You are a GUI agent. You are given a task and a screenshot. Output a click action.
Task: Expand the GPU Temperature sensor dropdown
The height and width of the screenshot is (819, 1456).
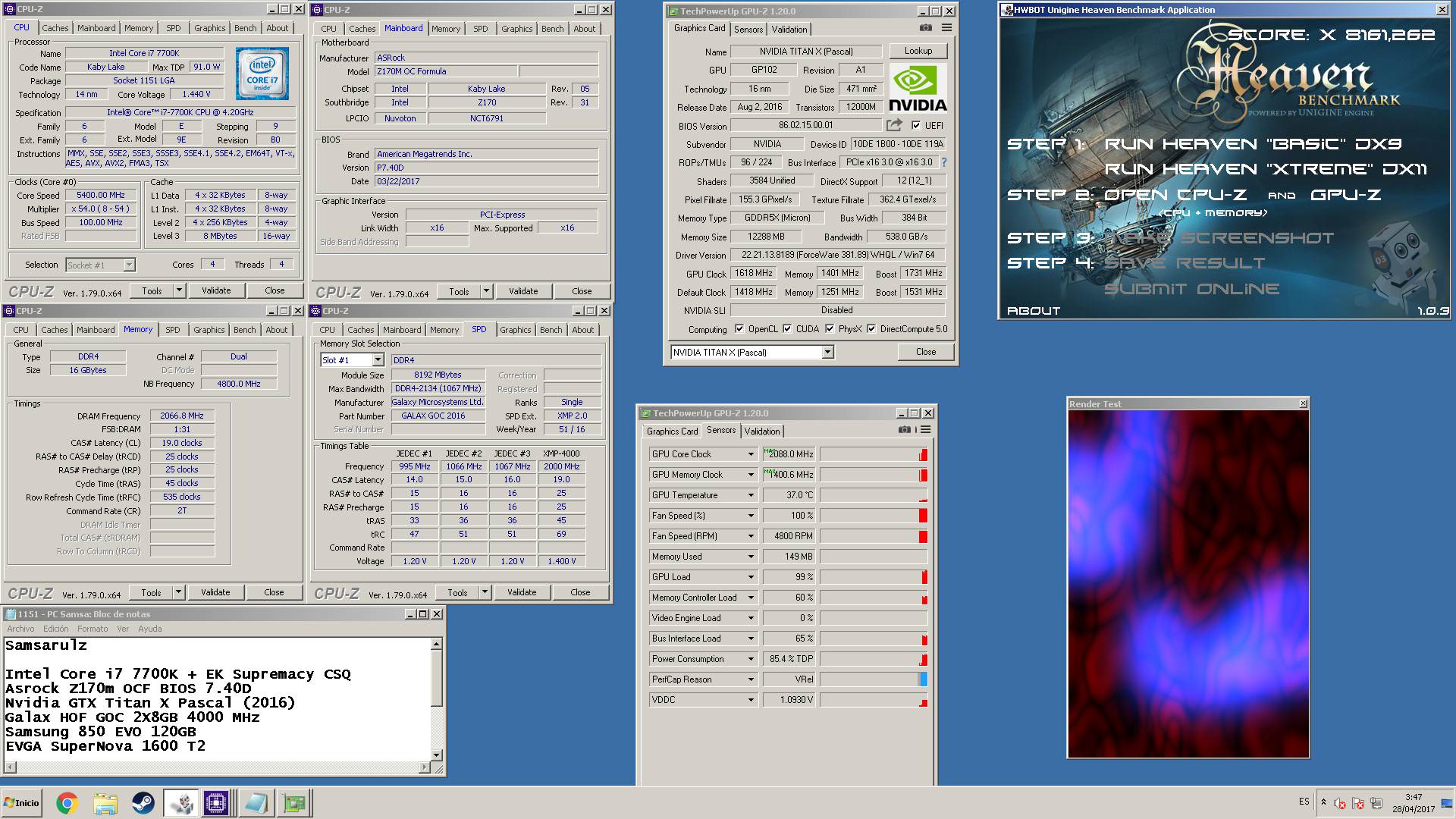click(751, 495)
